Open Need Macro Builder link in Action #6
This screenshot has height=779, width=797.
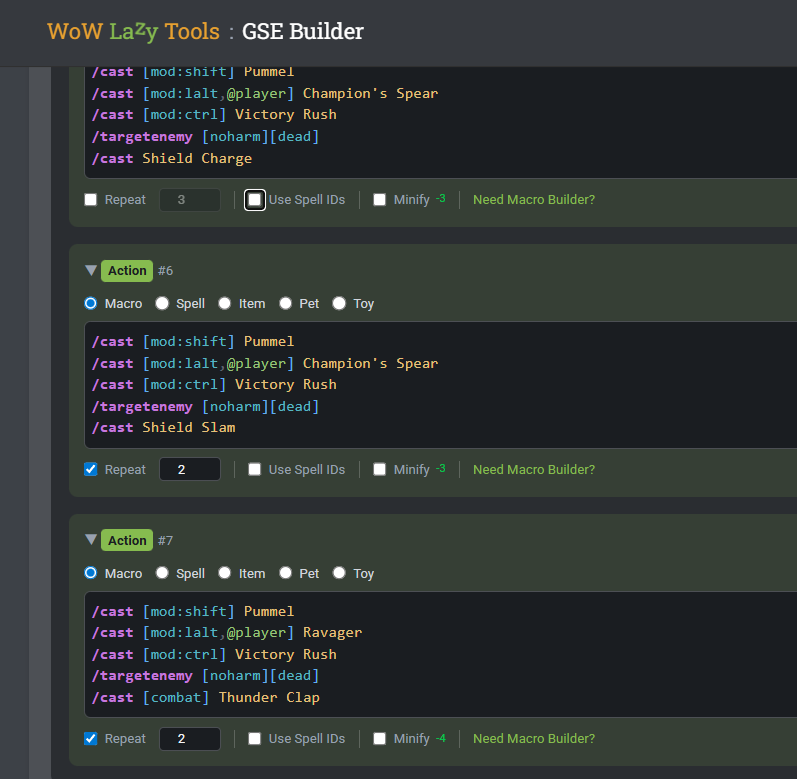click(533, 469)
